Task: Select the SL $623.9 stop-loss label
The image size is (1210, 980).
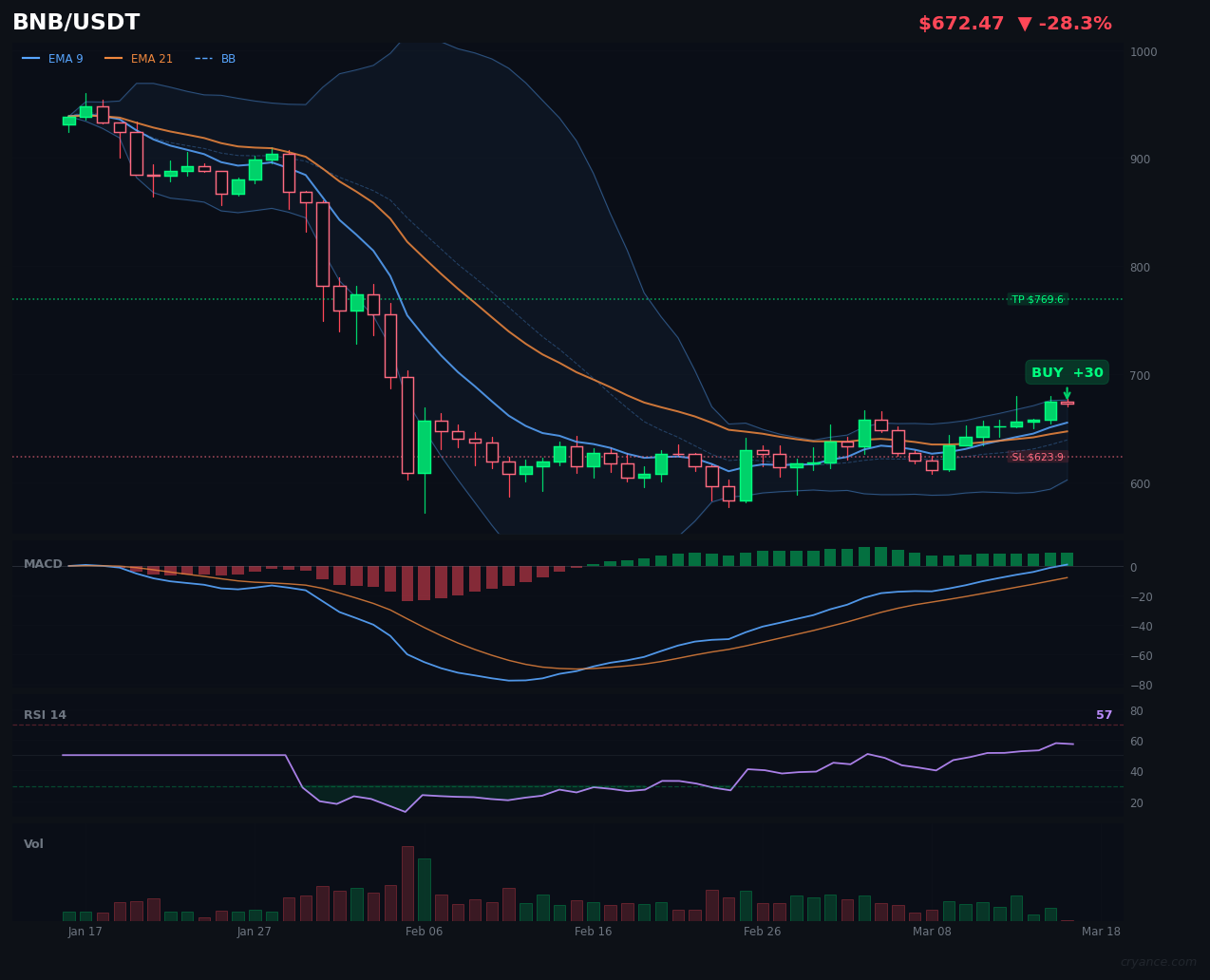Action: [1036, 457]
